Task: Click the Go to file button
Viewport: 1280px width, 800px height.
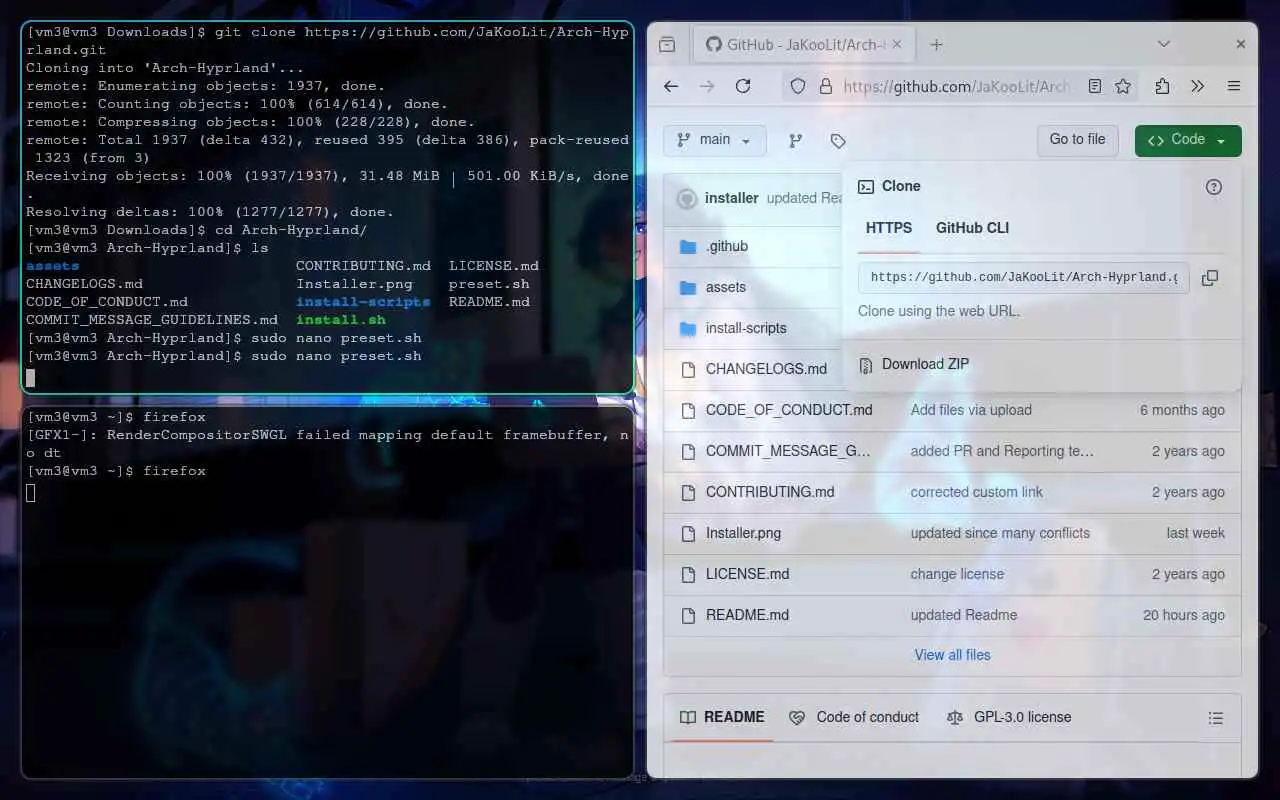Action: pos(1077,140)
